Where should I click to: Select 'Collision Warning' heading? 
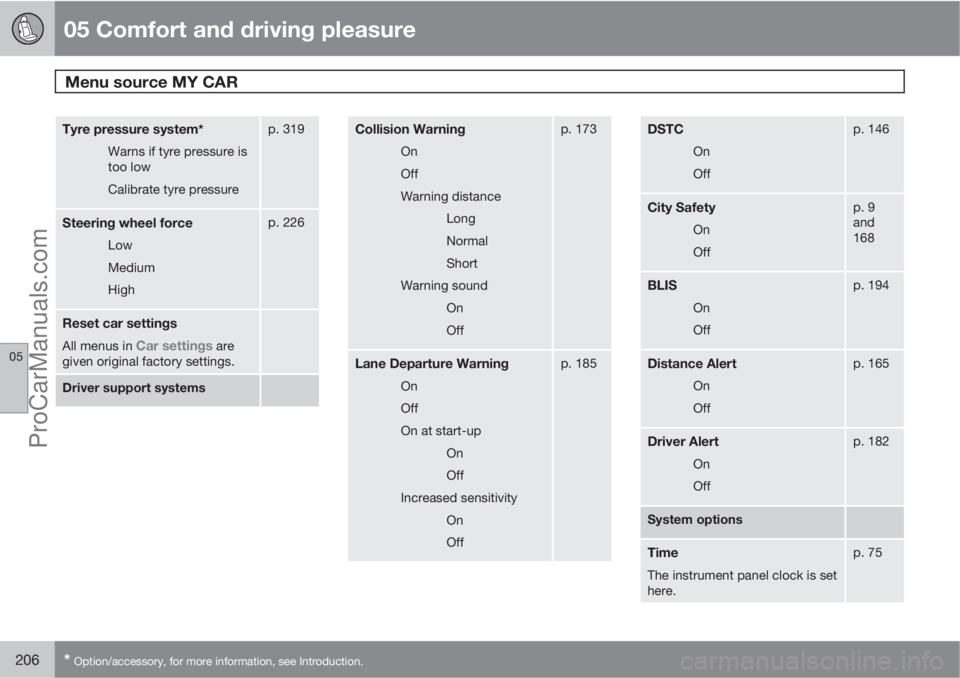click(410, 129)
